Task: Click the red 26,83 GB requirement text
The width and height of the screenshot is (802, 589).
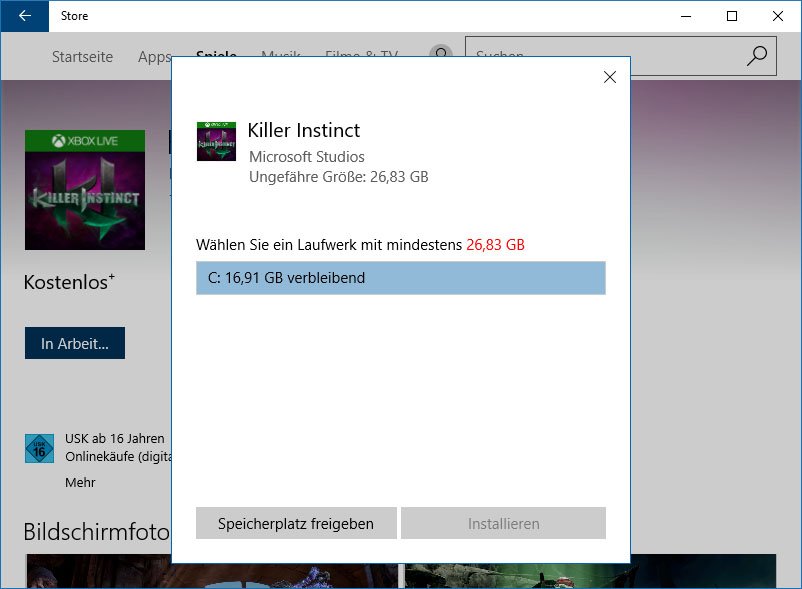Action: [x=495, y=245]
